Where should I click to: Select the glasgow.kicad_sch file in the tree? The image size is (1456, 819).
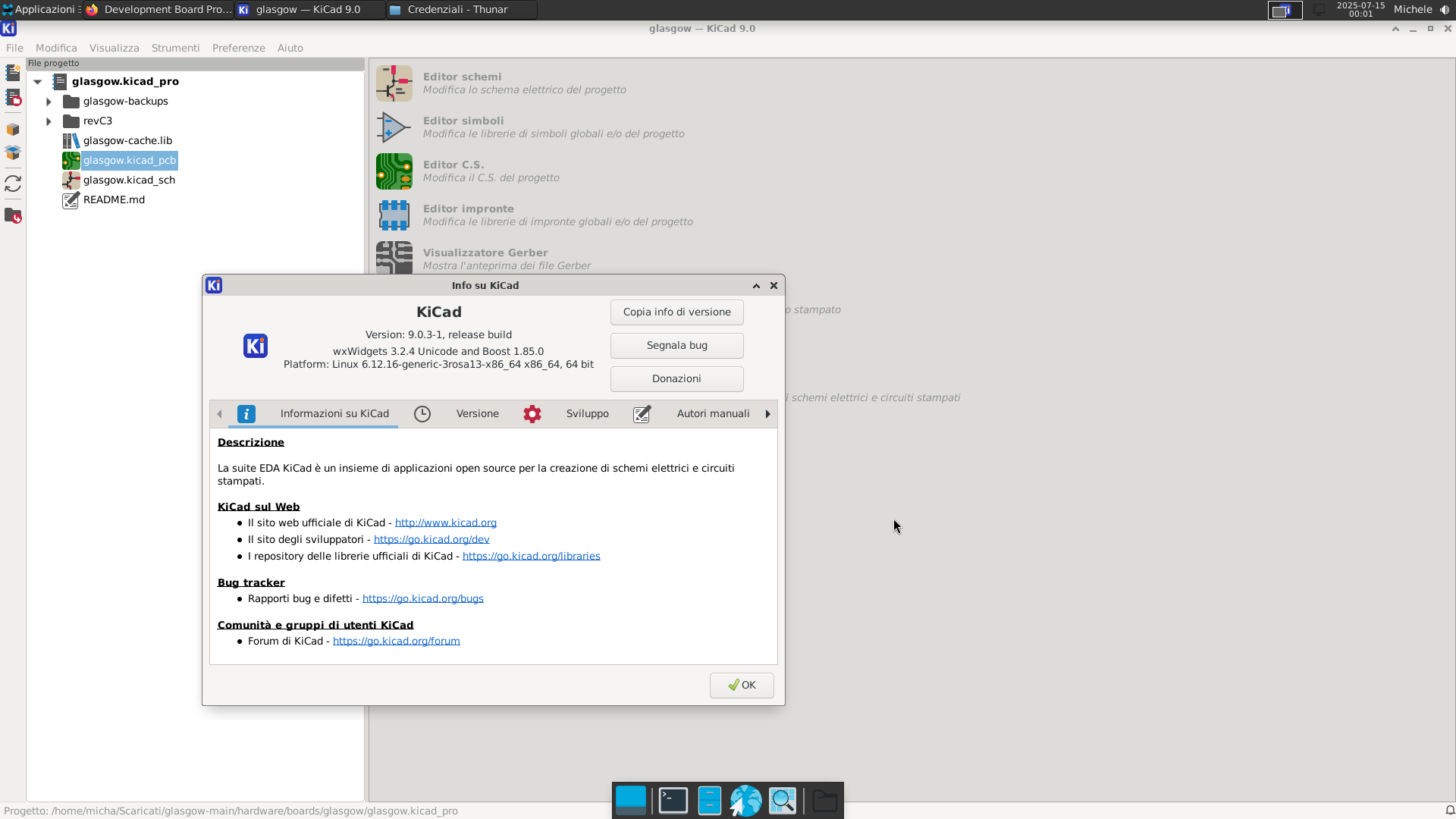tap(129, 180)
